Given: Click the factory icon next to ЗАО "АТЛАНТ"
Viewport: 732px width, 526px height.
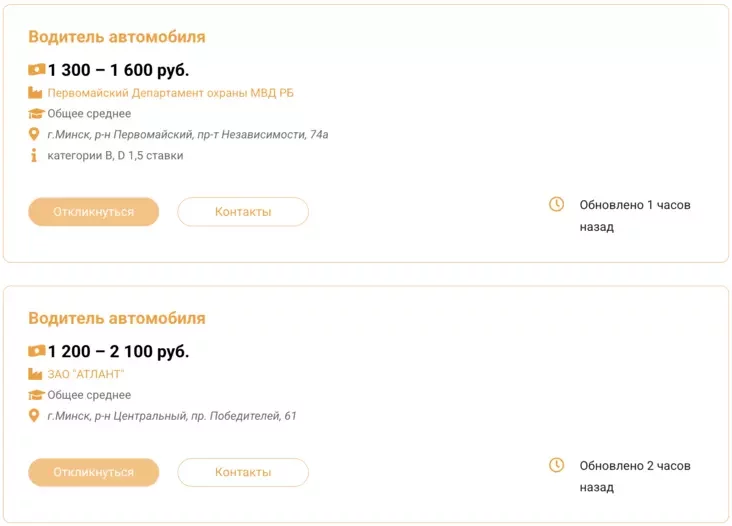Looking at the screenshot, I should (x=37, y=374).
